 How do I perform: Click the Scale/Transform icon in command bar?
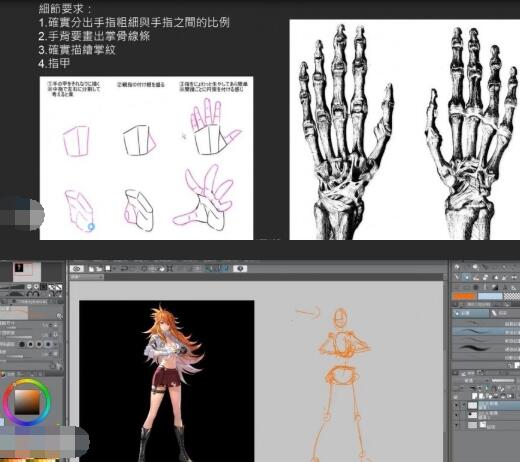(x=170, y=268)
